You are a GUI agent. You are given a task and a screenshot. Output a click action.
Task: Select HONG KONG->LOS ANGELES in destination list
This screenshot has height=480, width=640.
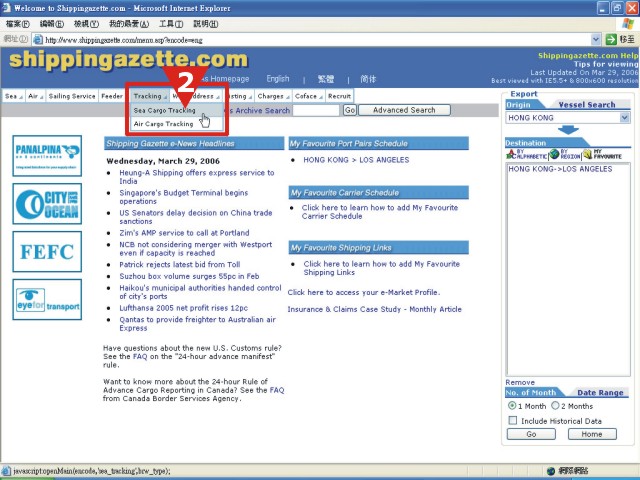tap(560, 169)
